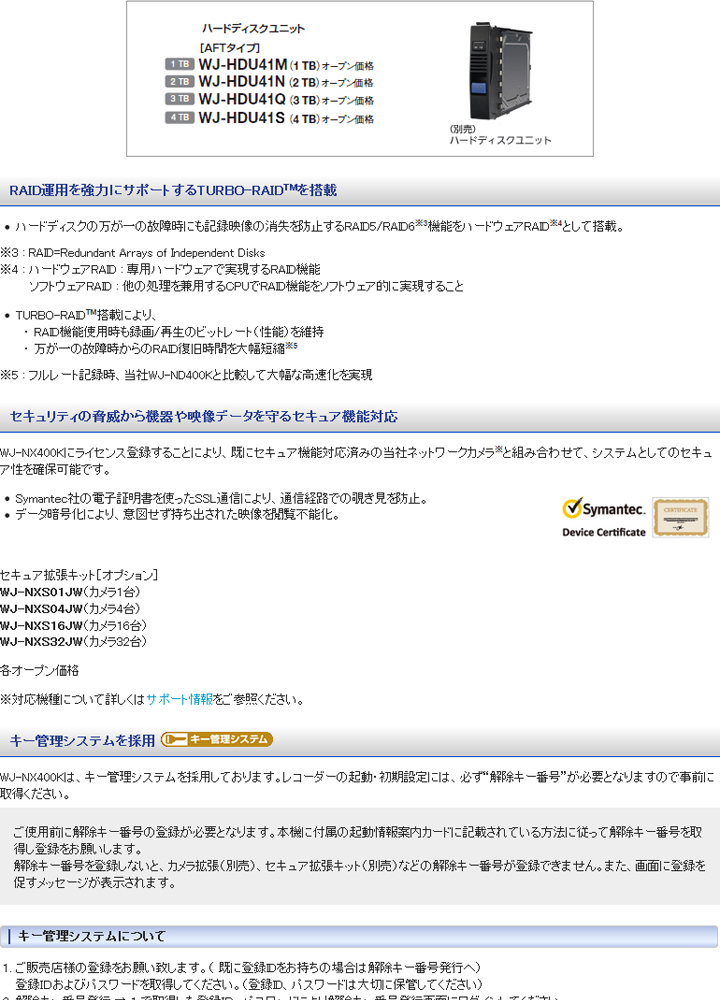Image resolution: width=720 pixels, height=1000 pixels.
Task: Click the ビットレート(性能)を維持 sub-bullet
Action: tap(179, 332)
